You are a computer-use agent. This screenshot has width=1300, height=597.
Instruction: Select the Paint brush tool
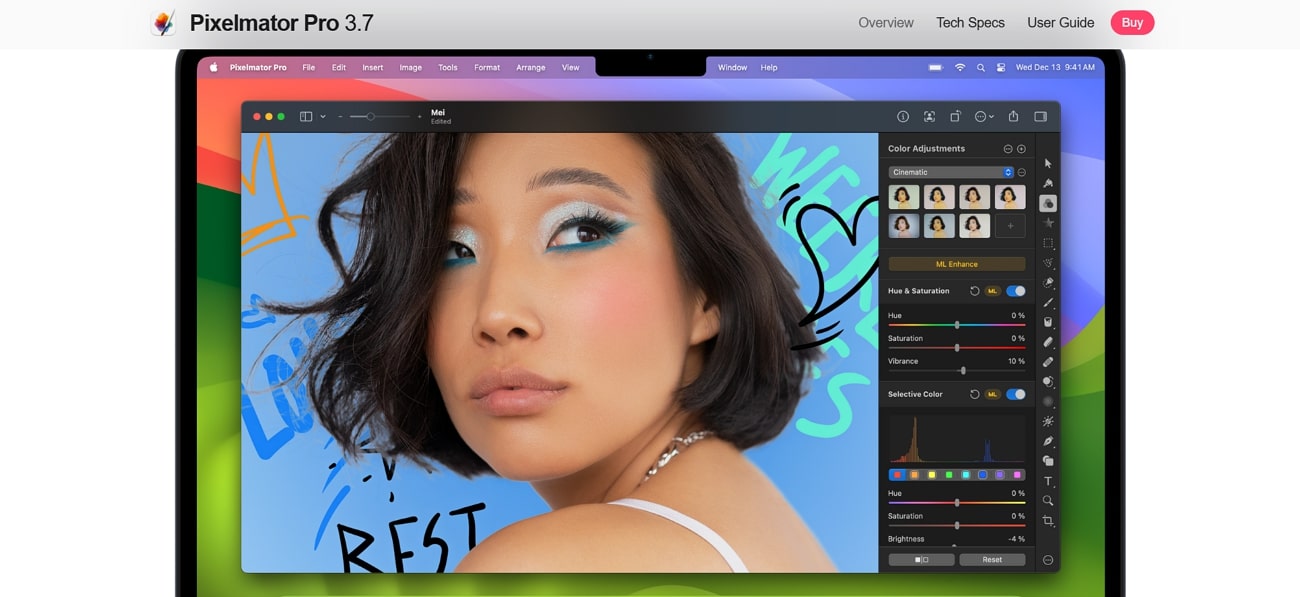click(1048, 302)
